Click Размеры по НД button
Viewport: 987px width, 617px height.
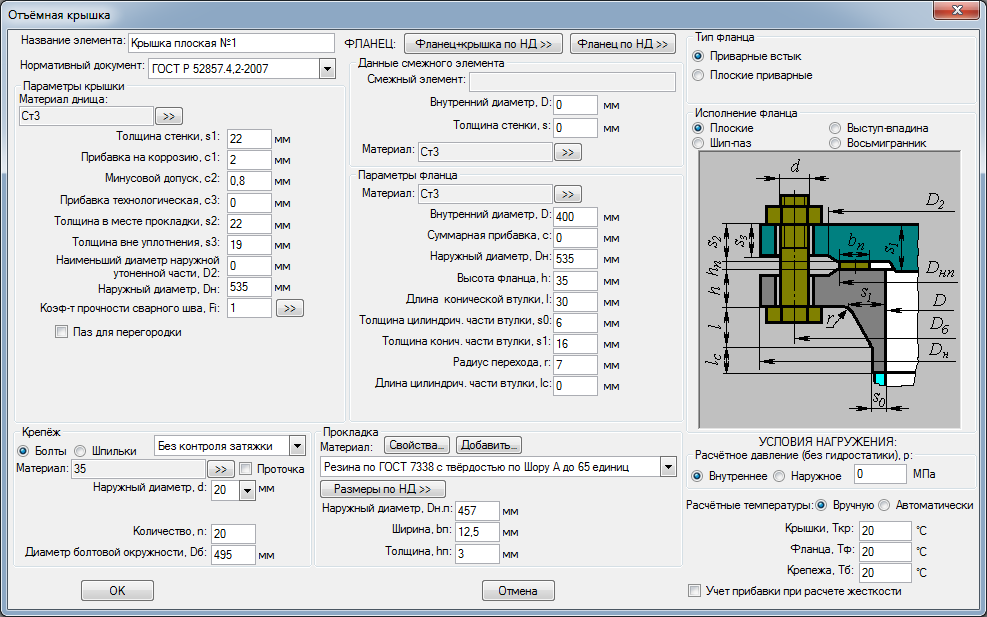[x=383, y=489]
